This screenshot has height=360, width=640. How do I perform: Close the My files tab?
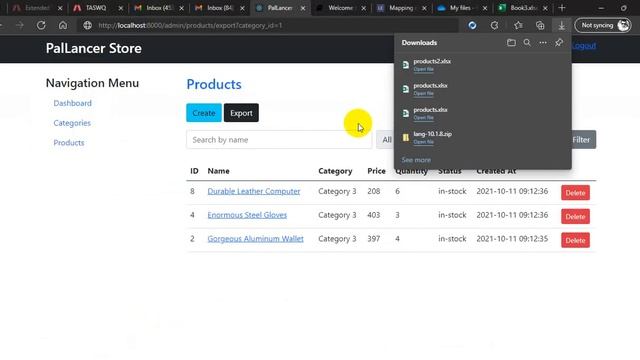tap(484, 8)
